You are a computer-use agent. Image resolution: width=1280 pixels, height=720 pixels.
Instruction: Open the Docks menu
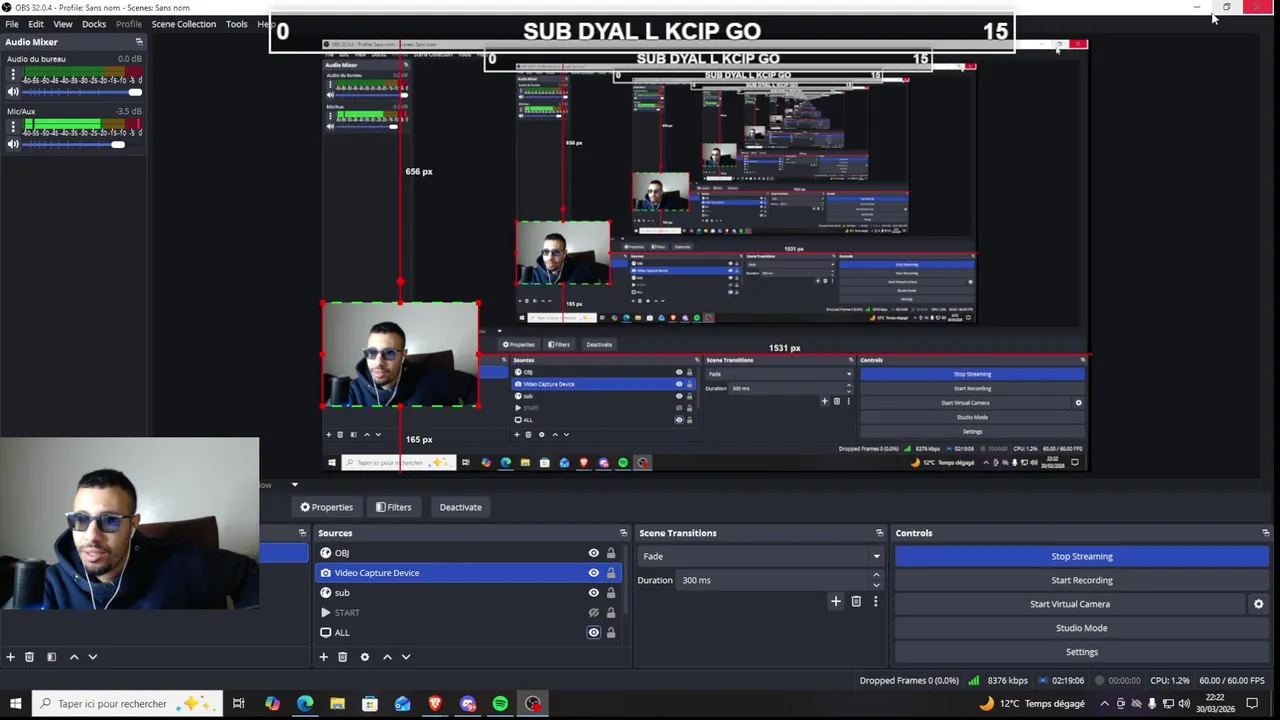tap(94, 24)
